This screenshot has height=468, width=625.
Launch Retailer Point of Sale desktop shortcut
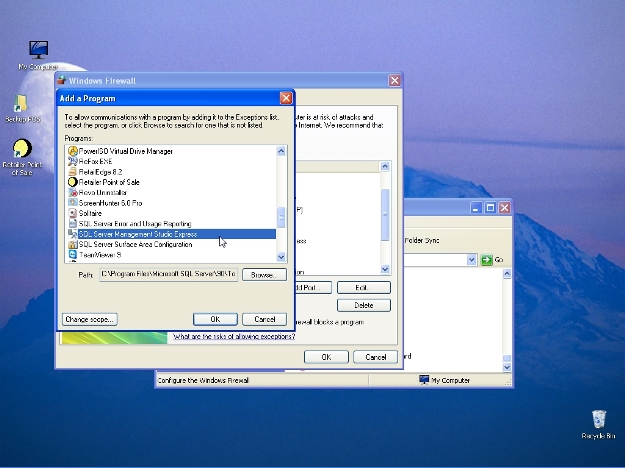pos(22,157)
